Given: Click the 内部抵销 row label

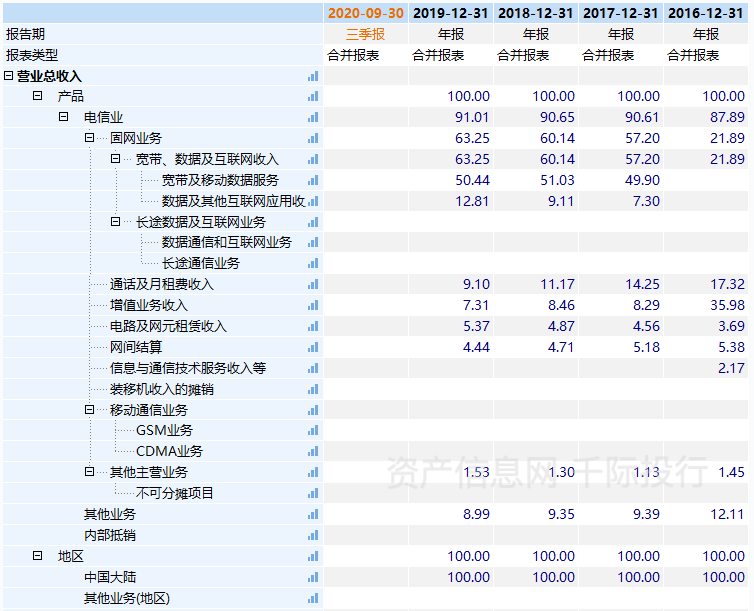Looking at the screenshot, I should pyautogui.click(x=109, y=535).
